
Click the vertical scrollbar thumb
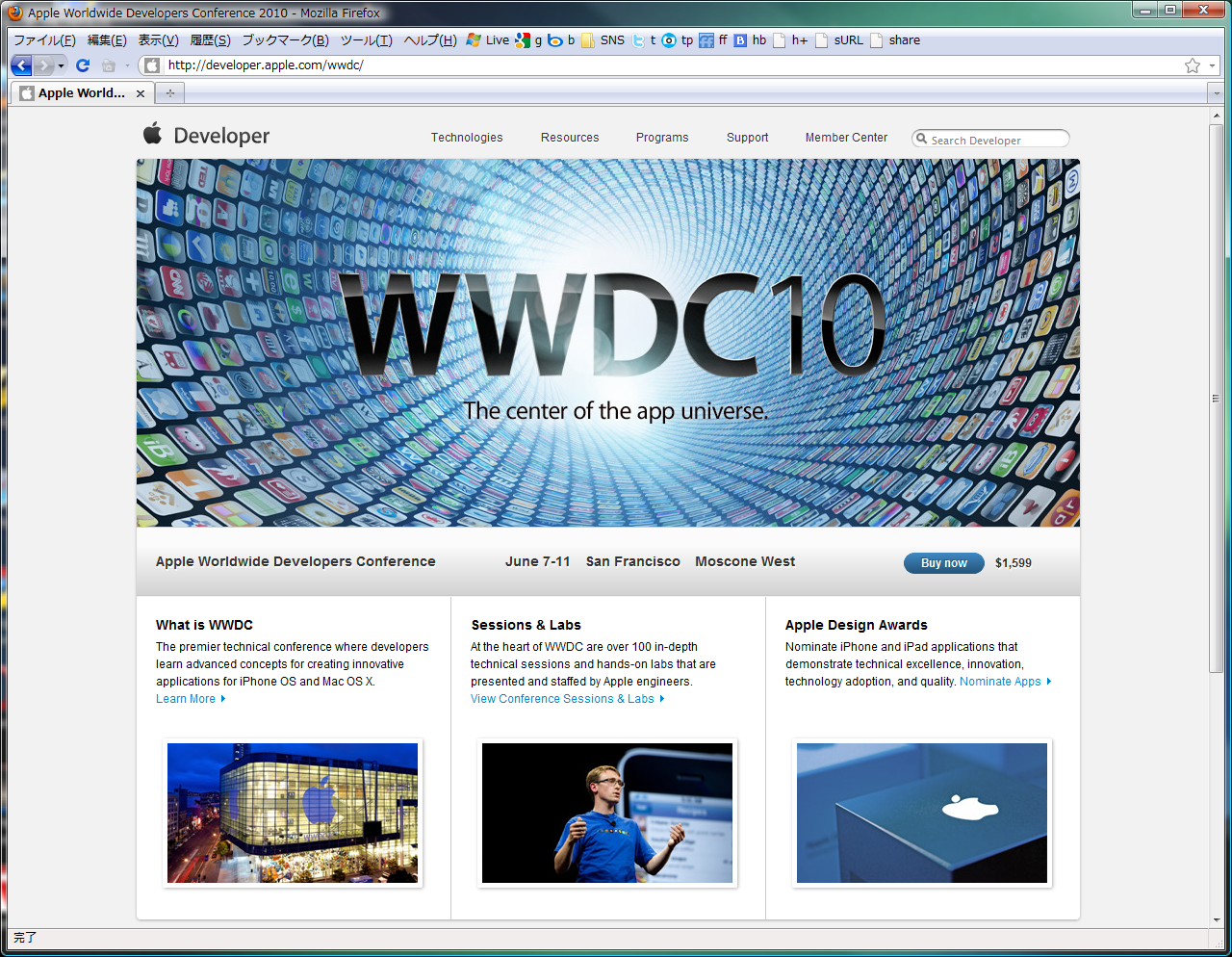1216,398
